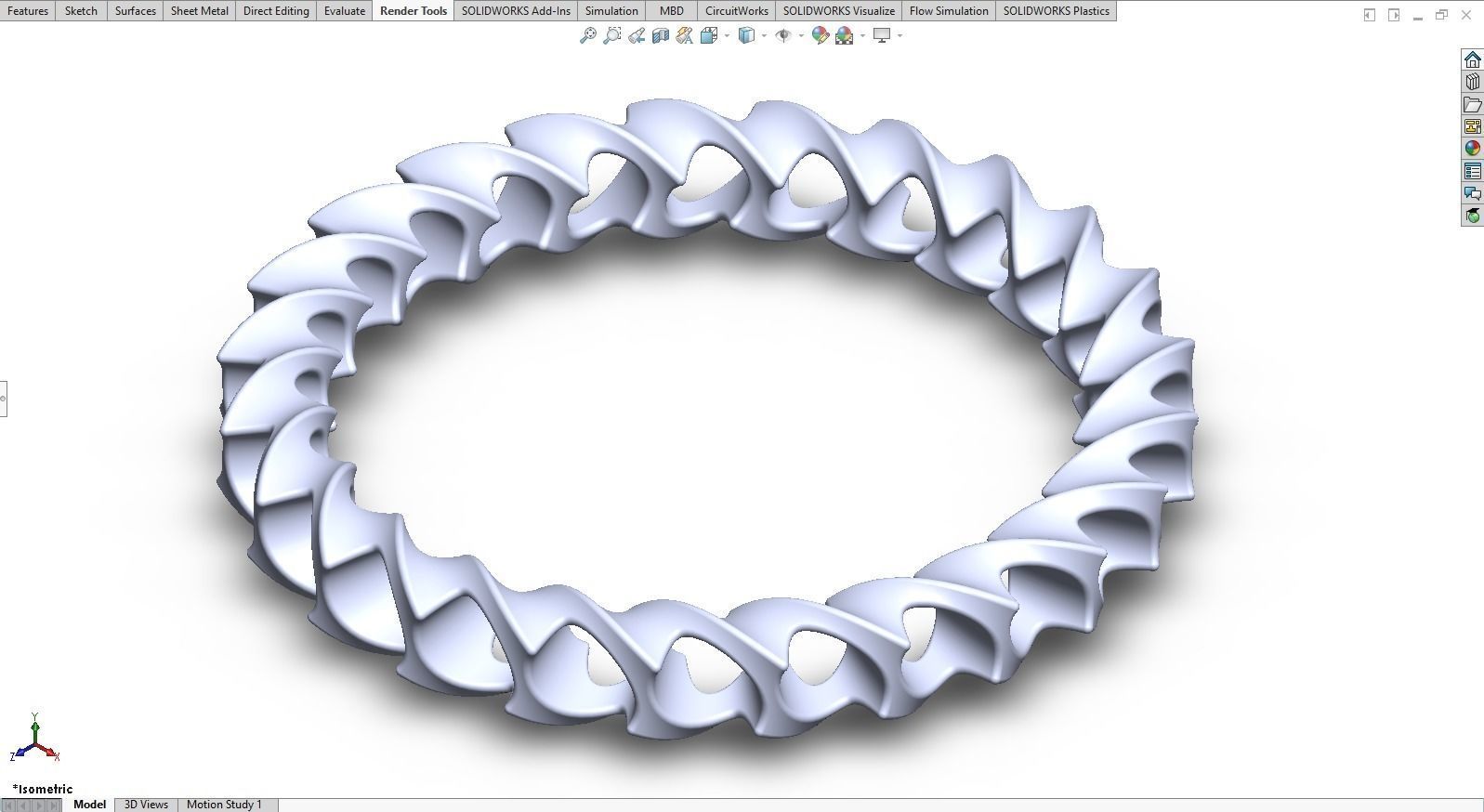The width and height of the screenshot is (1484, 812).
Task: Select the Zoom to Area tool
Action: pyautogui.click(x=611, y=35)
